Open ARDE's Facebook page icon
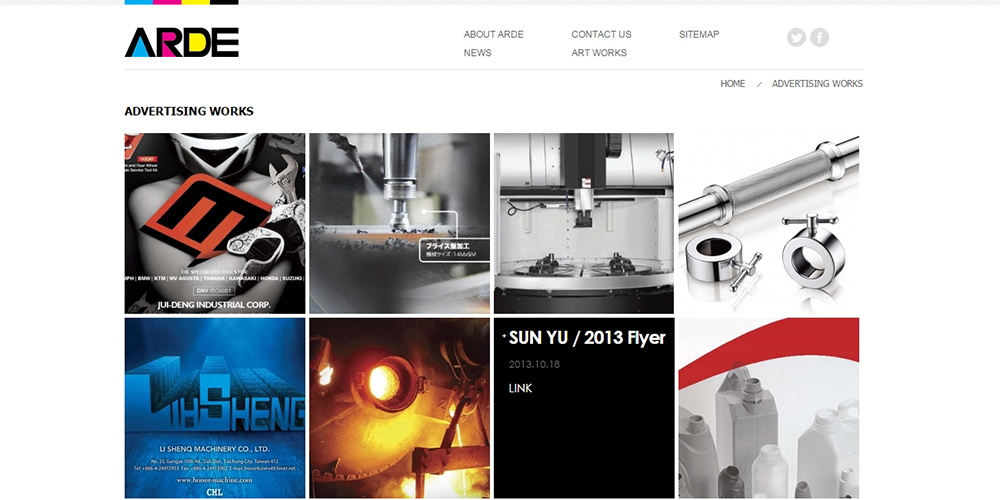The height and width of the screenshot is (500, 1000). pyautogui.click(x=820, y=38)
